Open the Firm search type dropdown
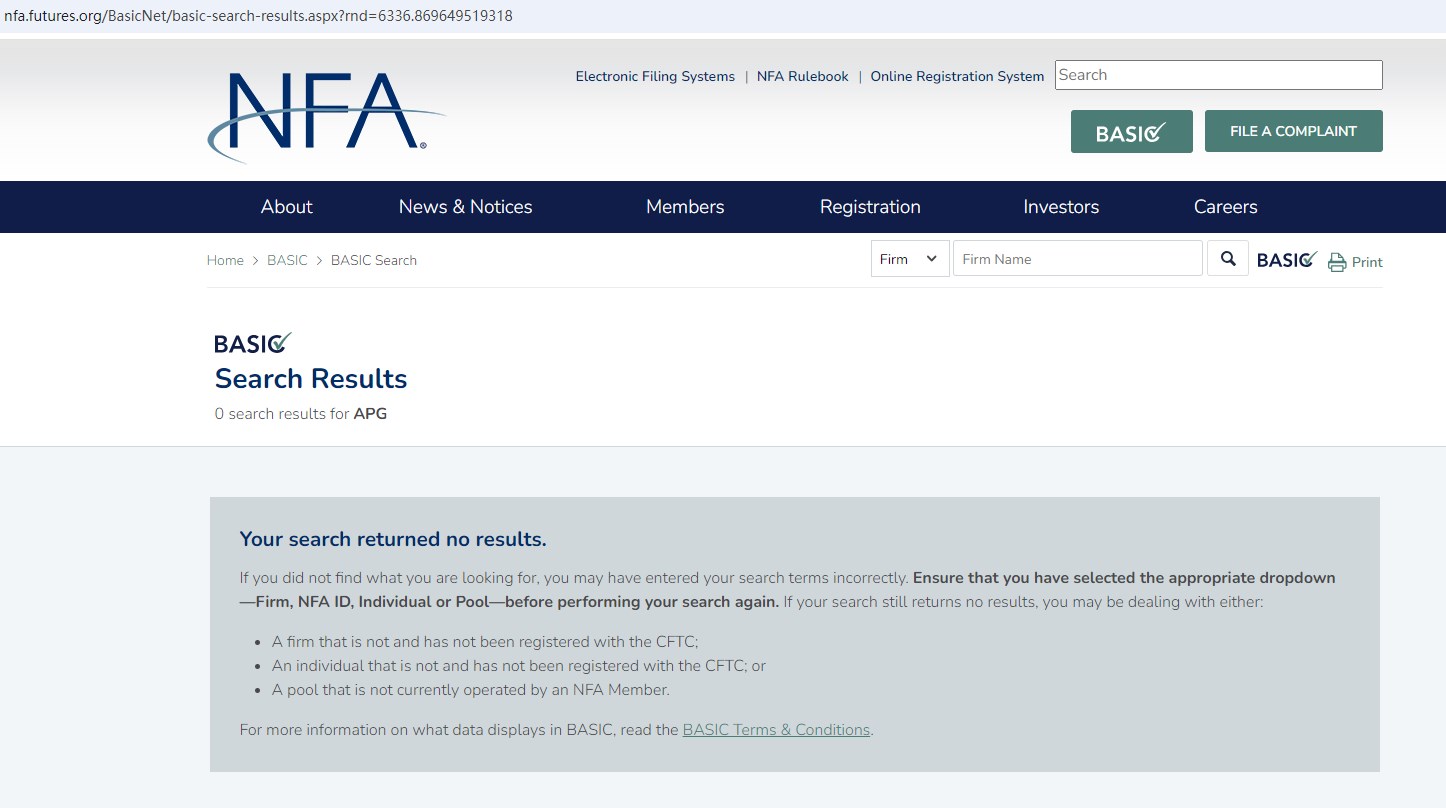1446x808 pixels. (x=910, y=259)
